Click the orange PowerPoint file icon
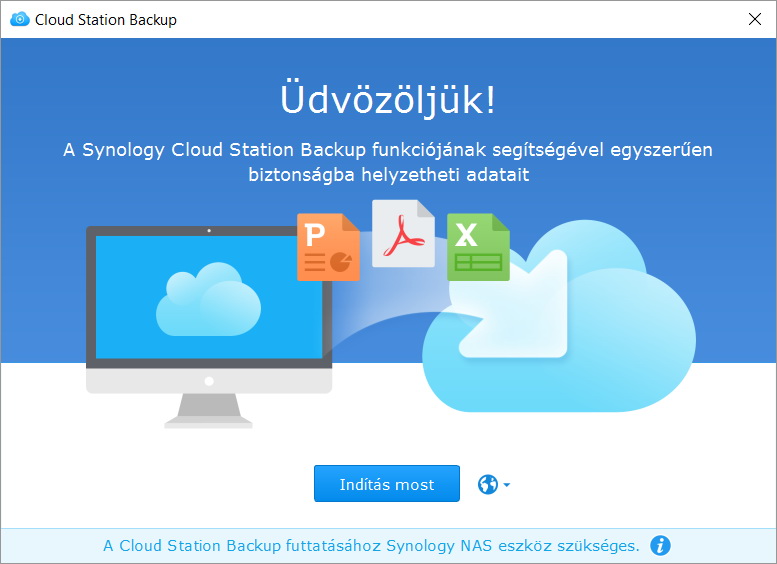The image size is (777, 564). [327, 247]
